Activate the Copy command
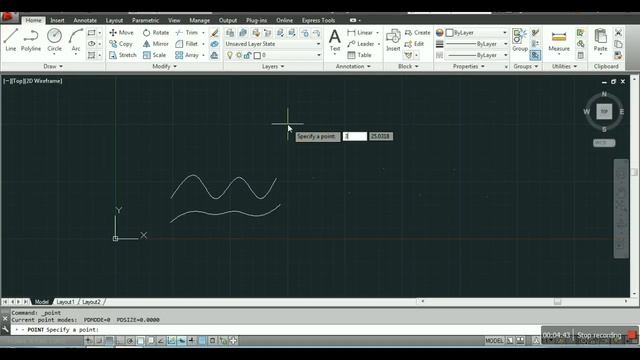The width and height of the screenshot is (640, 360). tap(121, 44)
